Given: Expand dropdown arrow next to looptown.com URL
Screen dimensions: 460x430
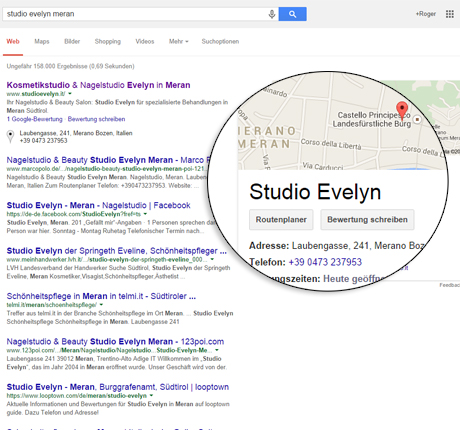Looking at the screenshot, I should 151,395.
